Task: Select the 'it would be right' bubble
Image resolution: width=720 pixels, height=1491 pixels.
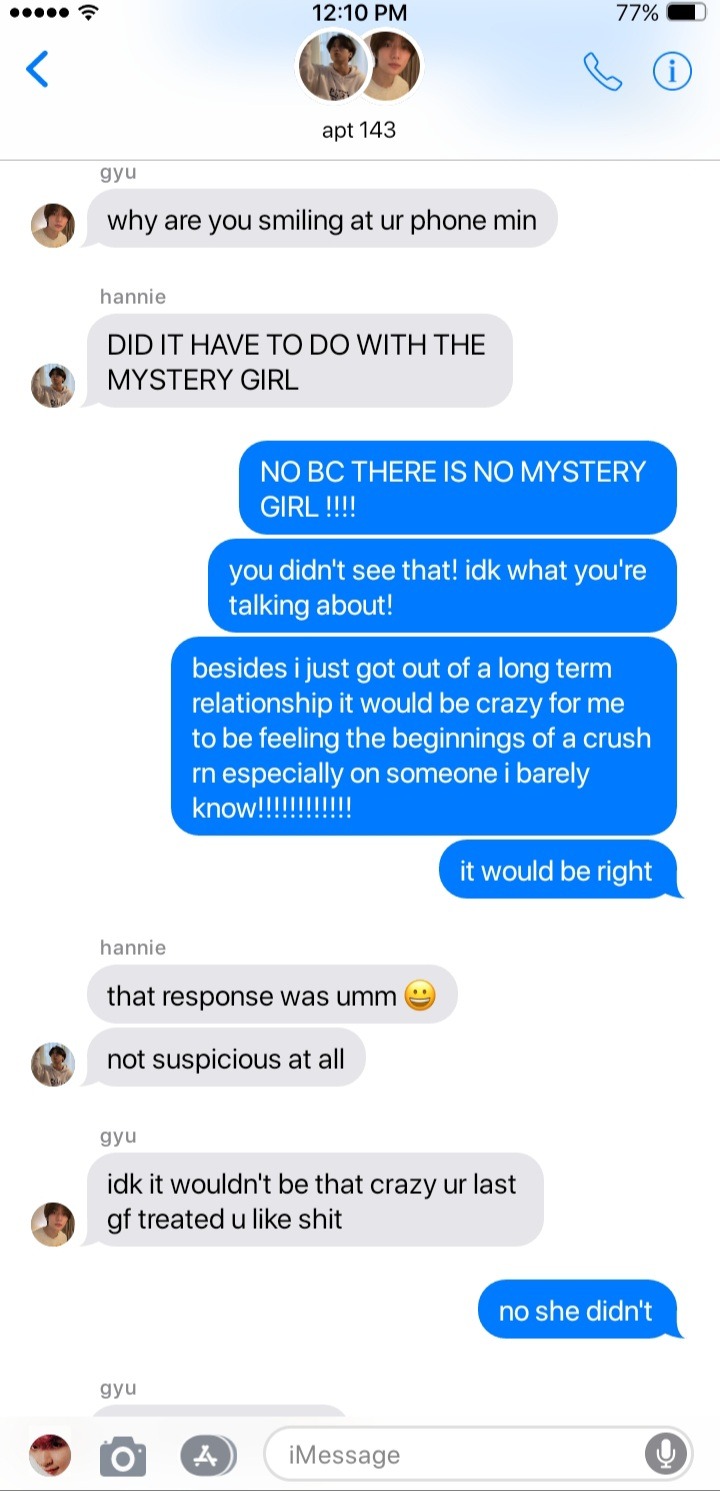Action: [560, 870]
